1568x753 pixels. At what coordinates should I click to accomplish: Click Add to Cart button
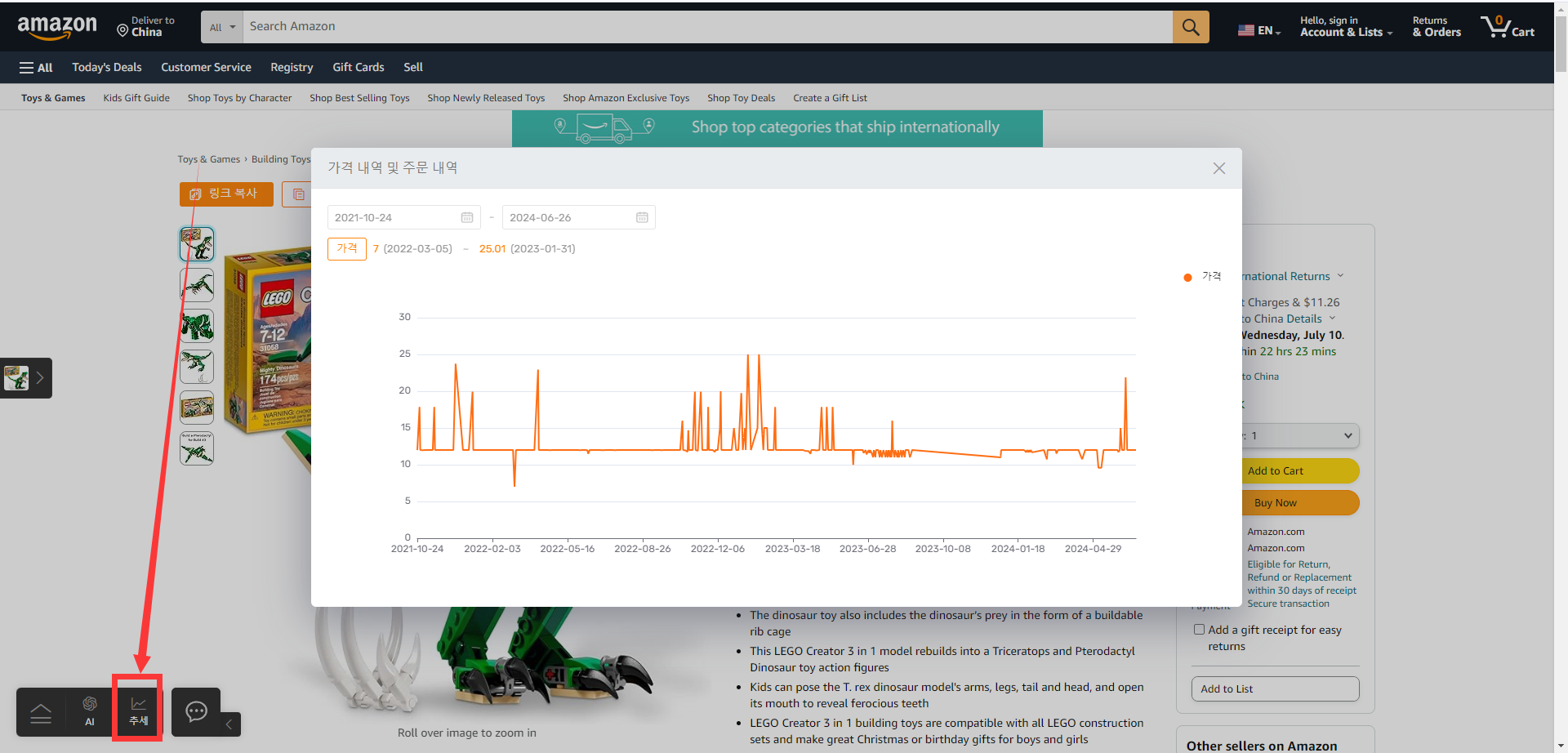1300,471
